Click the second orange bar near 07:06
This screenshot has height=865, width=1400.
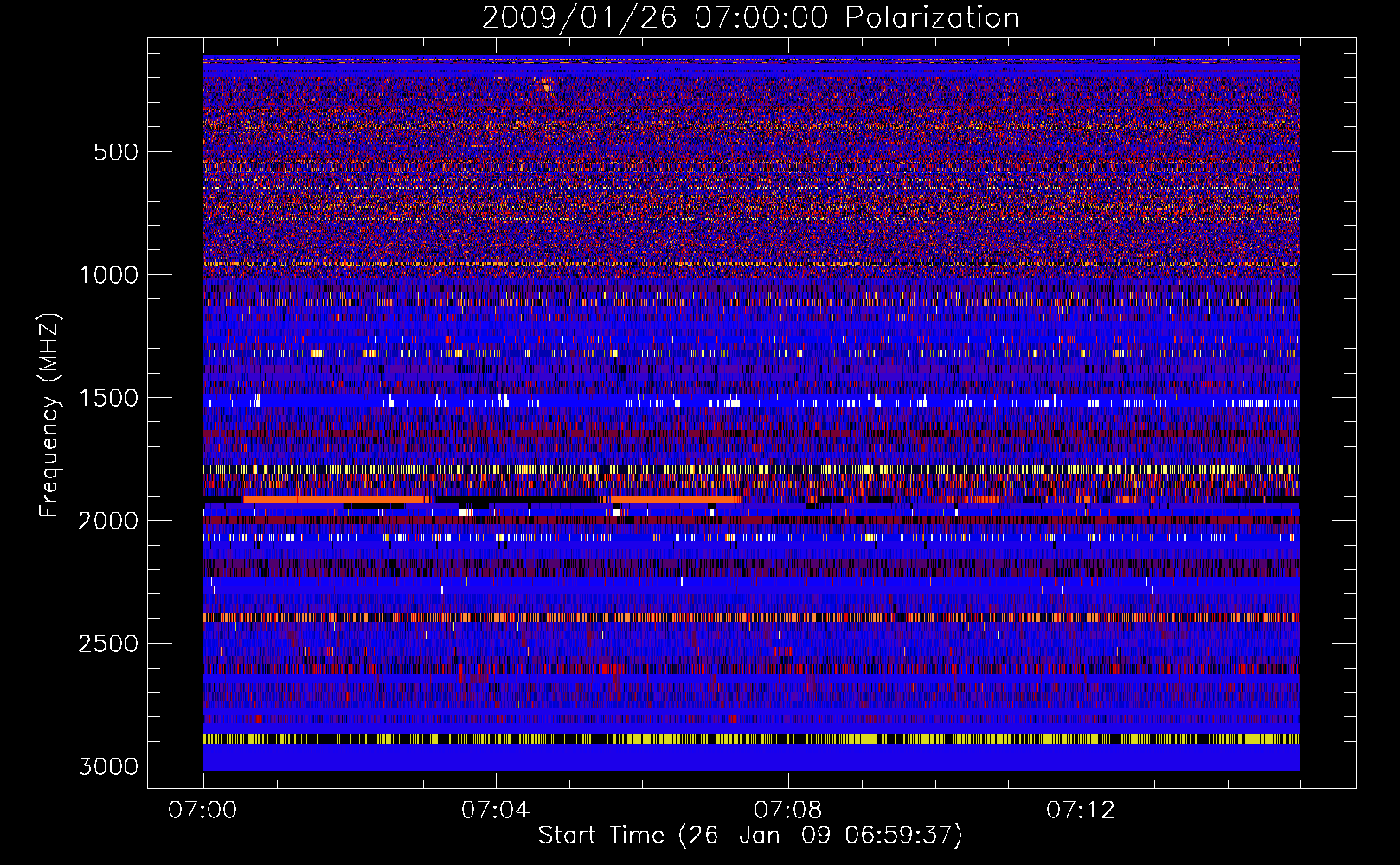675,499
